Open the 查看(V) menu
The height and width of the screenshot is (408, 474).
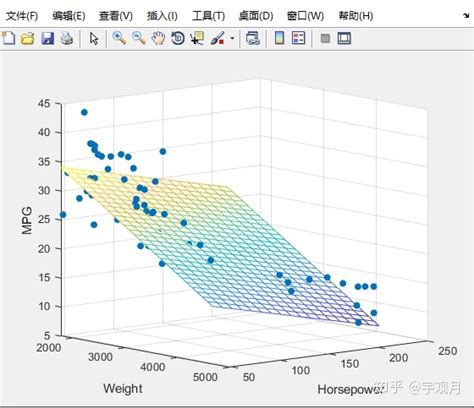(116, 16)
